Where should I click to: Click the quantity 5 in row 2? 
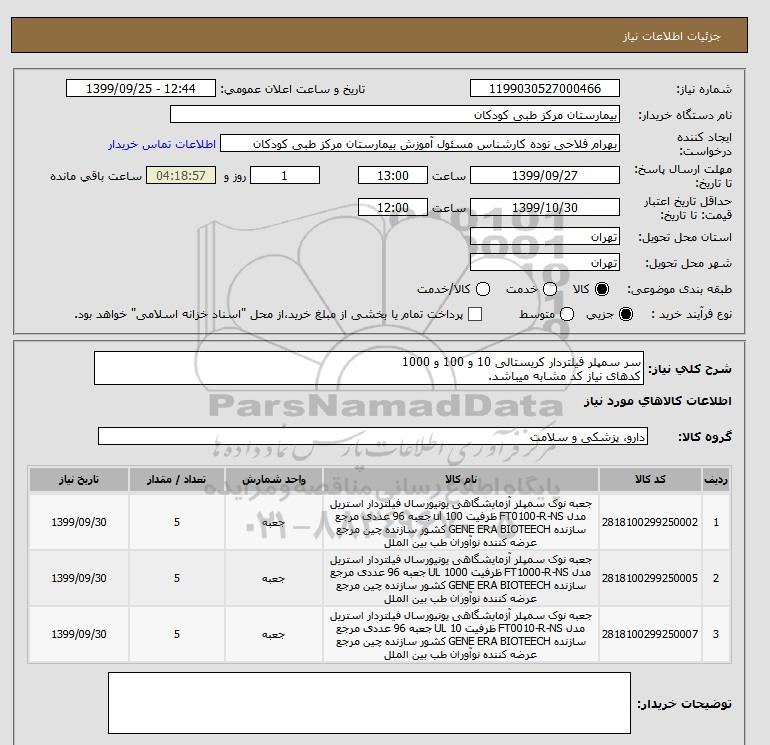(177, 578)
